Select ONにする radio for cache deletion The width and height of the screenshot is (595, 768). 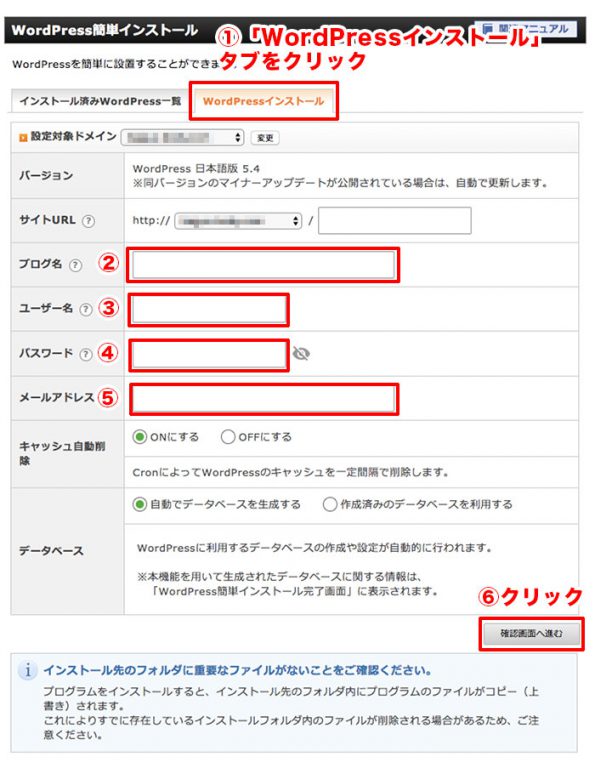coord(140,437)
